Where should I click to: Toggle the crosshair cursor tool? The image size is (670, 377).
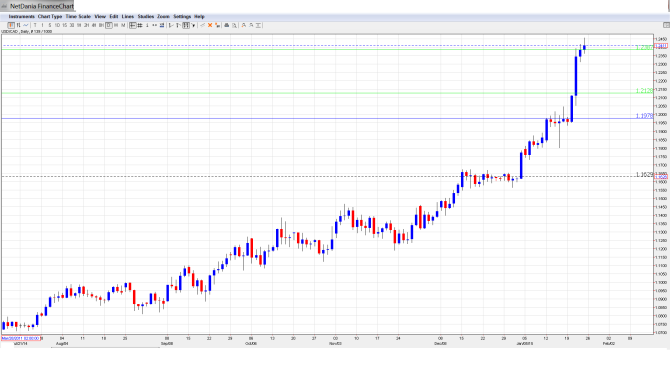(133, 26)
